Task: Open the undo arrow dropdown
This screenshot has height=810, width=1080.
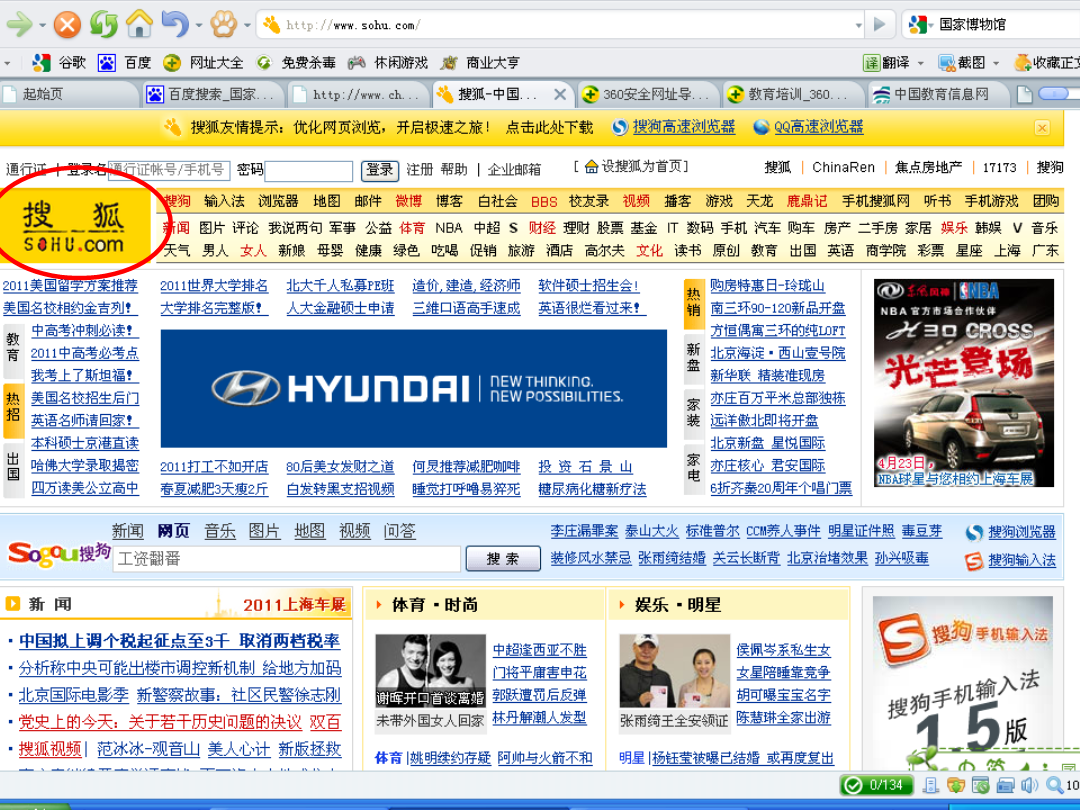Action: pyautogui.click(x=198, y=25)
